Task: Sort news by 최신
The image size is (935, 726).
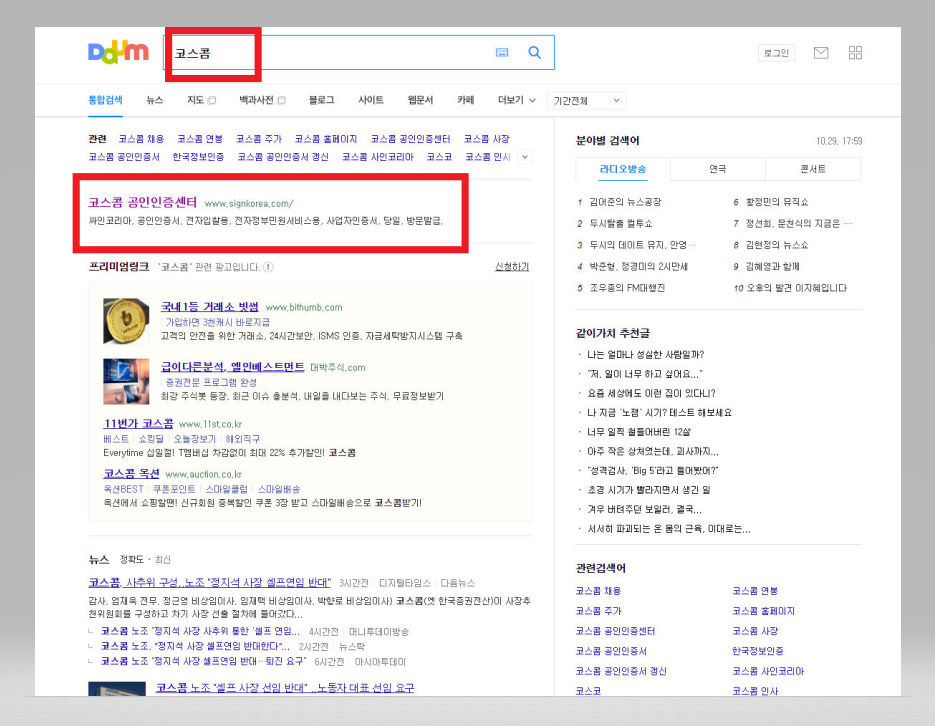Action: tap(162, 559)
